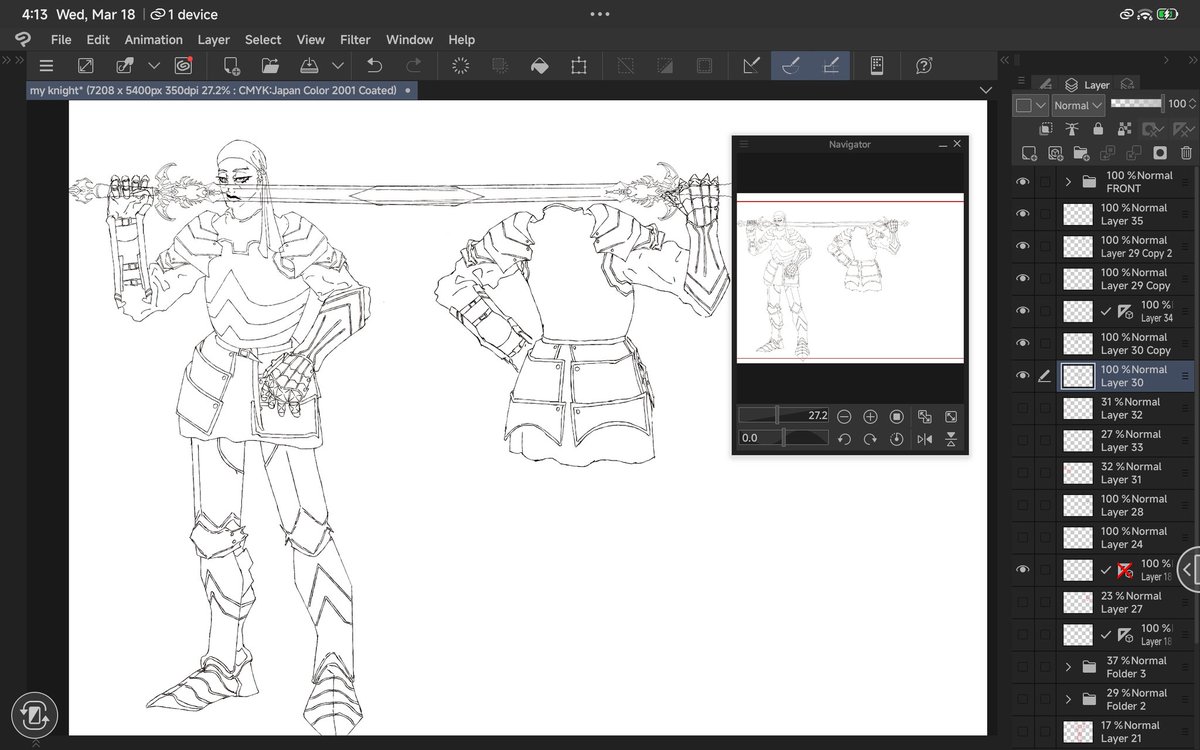
Task: Show Layer 32 by clicking its visibility box
Action: (x=1022, y=408)
